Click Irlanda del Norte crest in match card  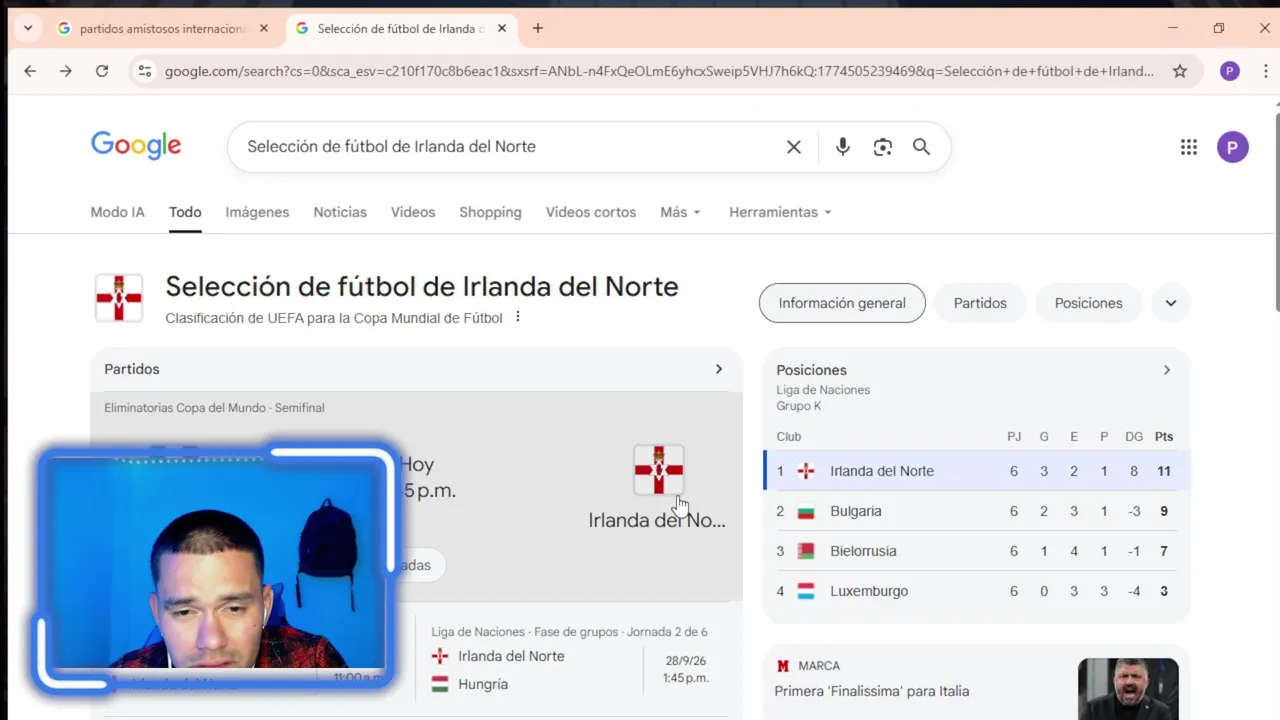pyautogui.click(x=659, y=470)
